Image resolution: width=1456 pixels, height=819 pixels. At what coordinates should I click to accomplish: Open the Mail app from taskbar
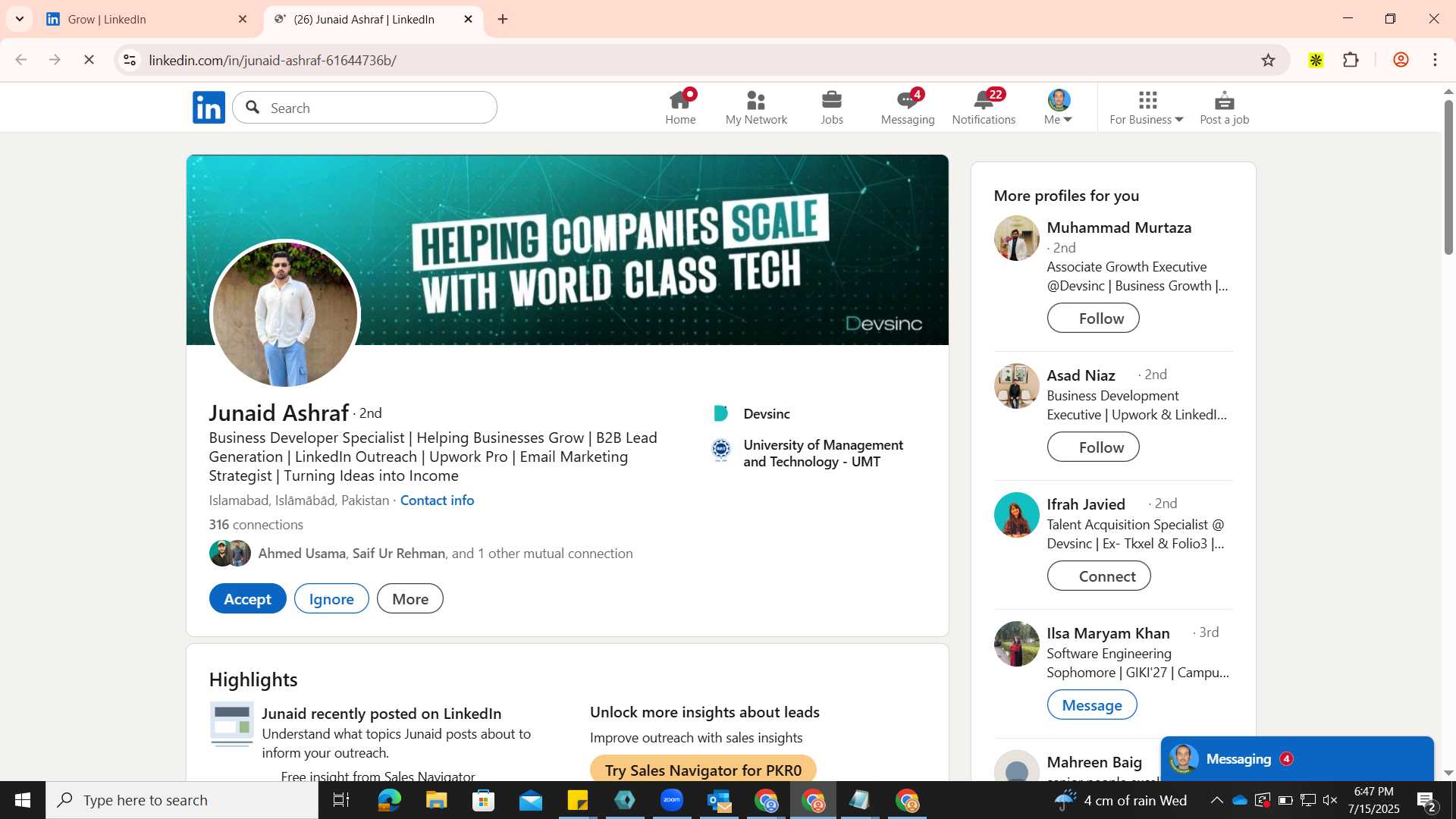(x=531, y=800)
